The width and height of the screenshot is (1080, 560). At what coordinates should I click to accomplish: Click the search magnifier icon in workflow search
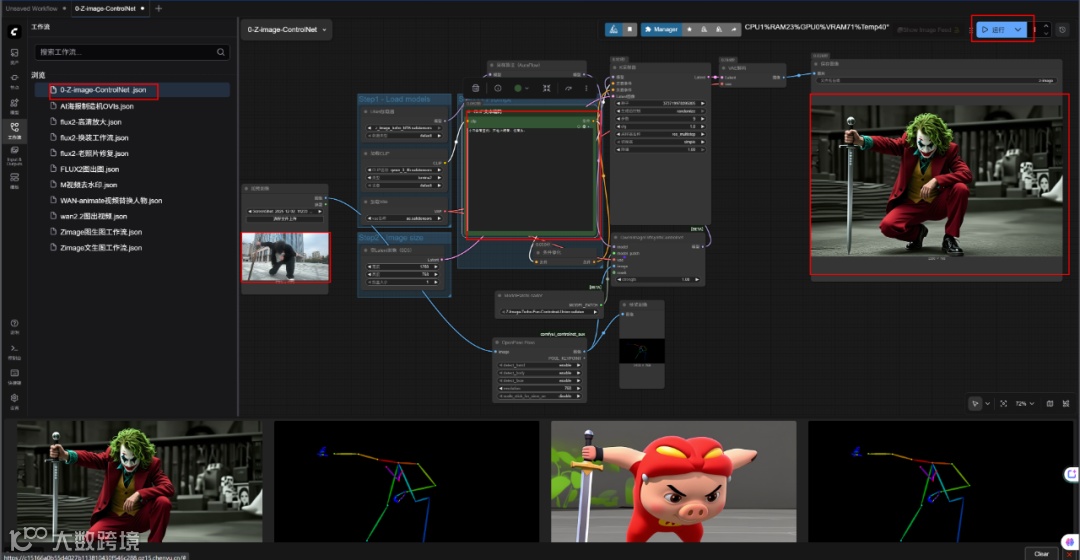(x=220, y=52)
